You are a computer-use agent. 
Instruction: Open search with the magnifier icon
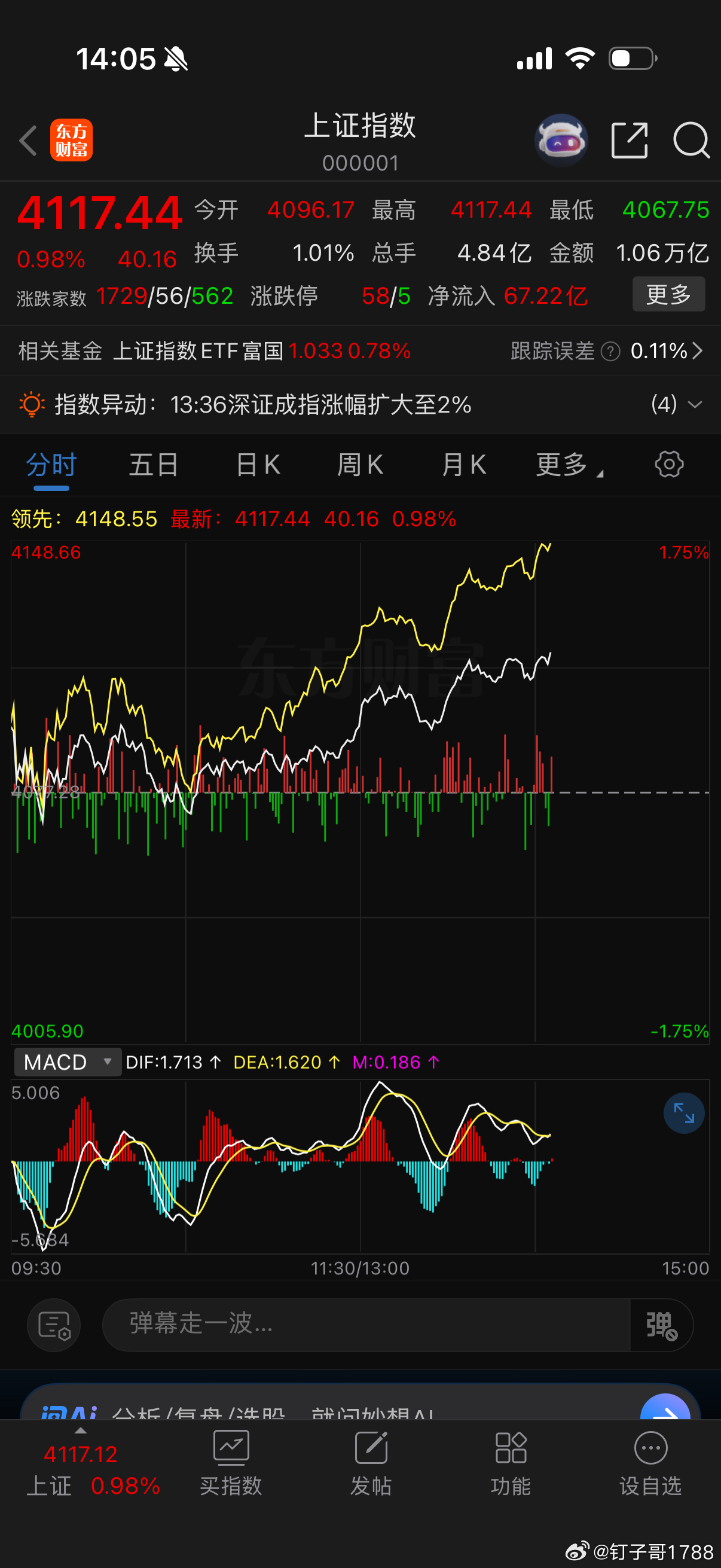[x=691, y=140]
